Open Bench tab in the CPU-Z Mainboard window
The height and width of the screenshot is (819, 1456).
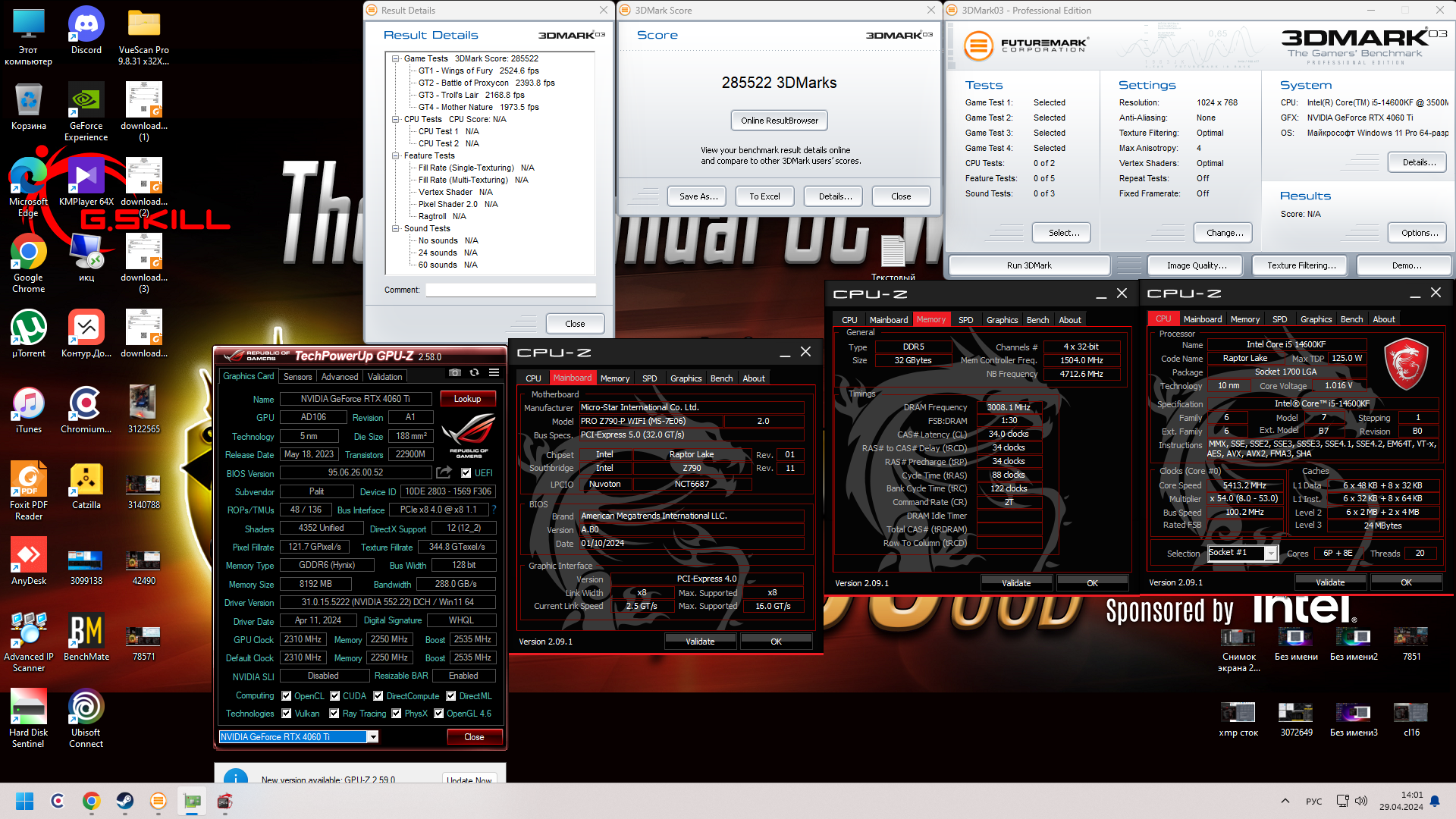(x=721, y=378)
